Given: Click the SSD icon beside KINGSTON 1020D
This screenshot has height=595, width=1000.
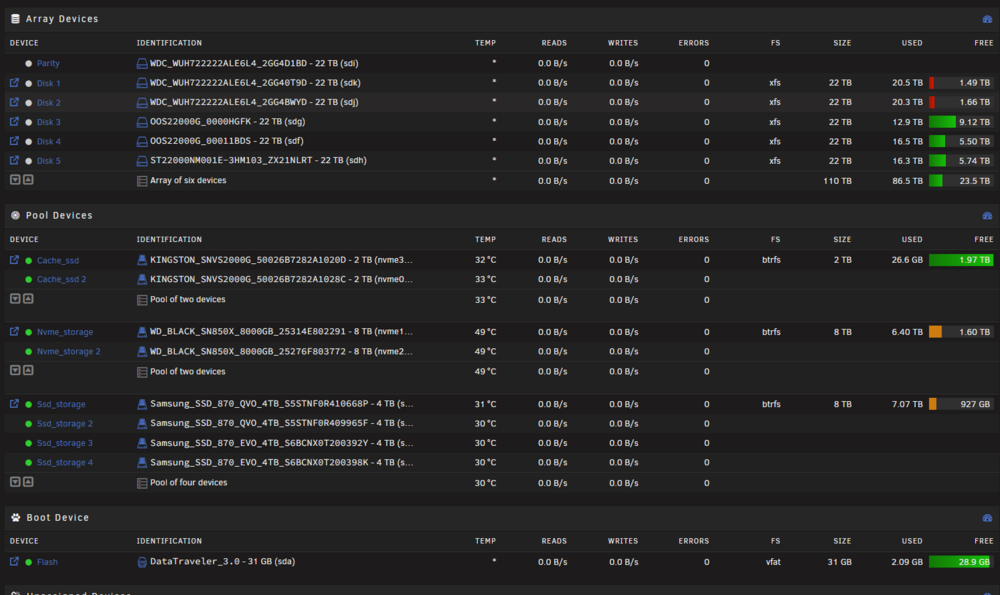Looking at the screenshot, I should coord(142,260).
